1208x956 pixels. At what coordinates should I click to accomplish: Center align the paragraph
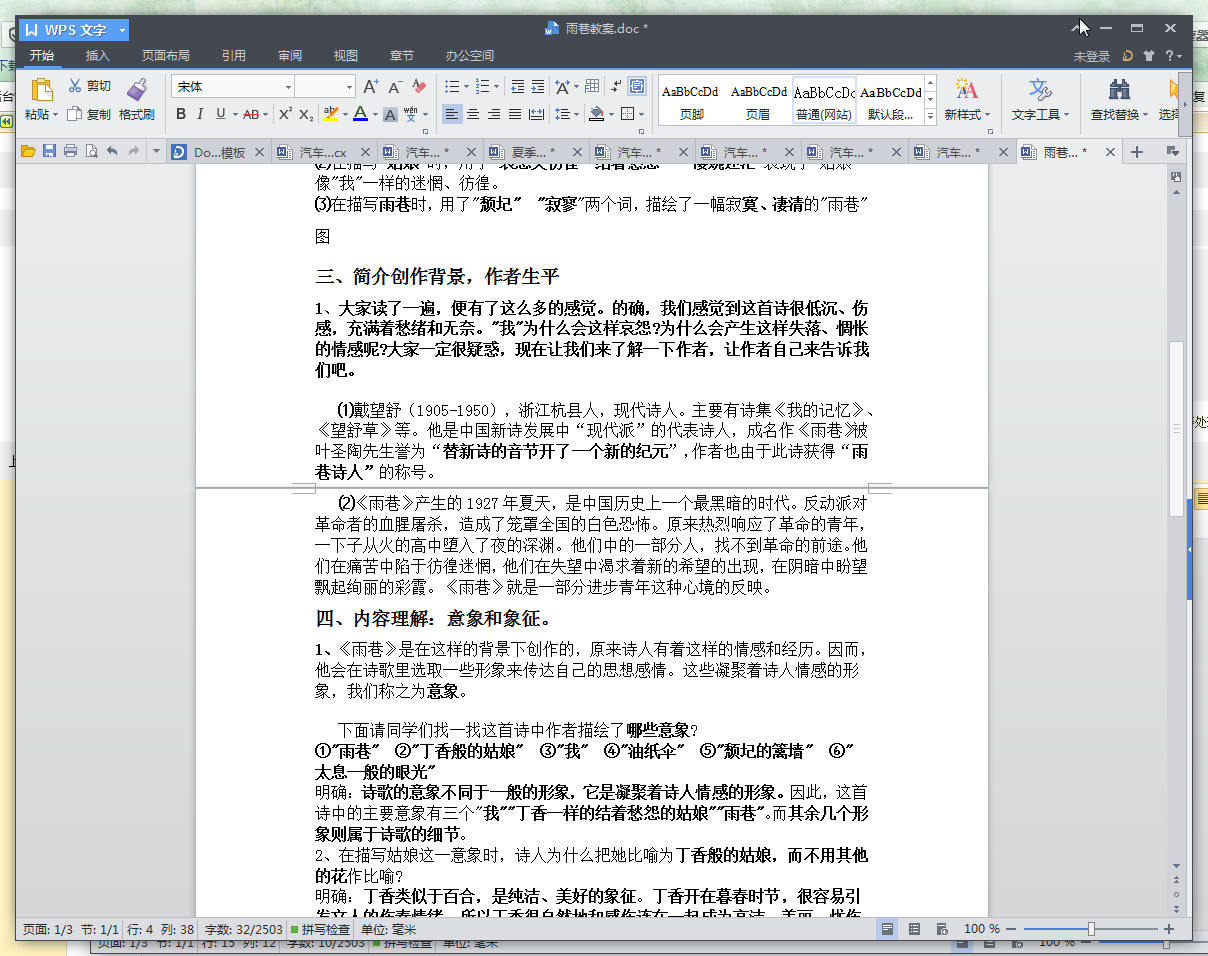473,114
